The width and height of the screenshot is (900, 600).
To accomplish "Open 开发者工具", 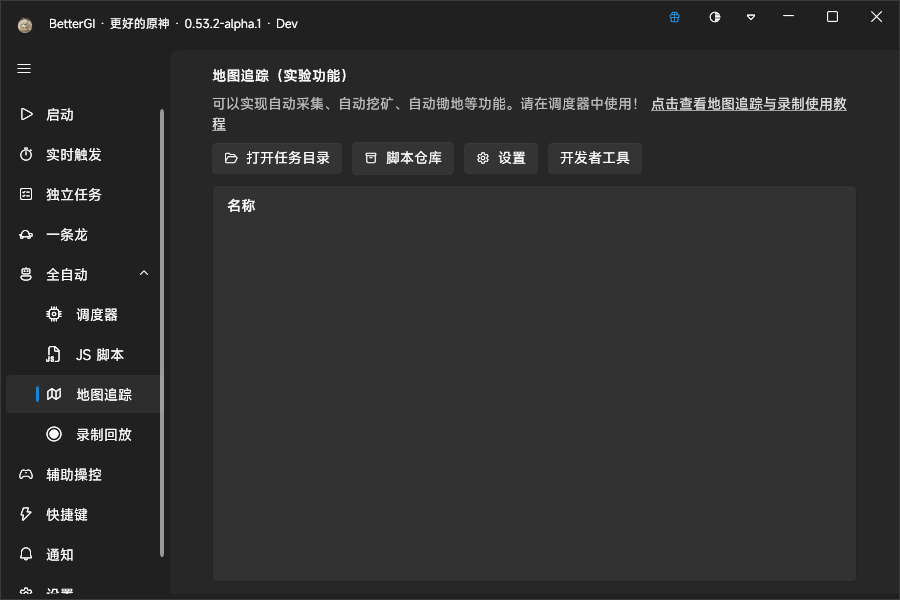I will (595, 158).
